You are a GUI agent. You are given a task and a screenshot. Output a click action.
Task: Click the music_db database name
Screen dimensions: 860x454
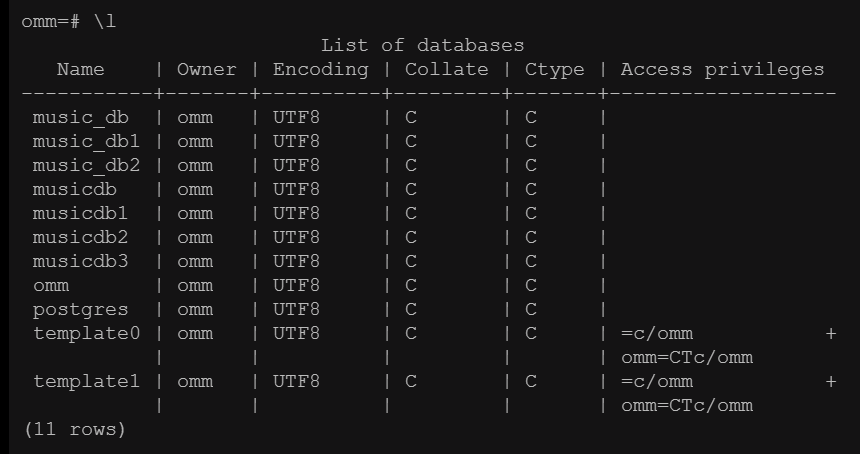point(81,118)
